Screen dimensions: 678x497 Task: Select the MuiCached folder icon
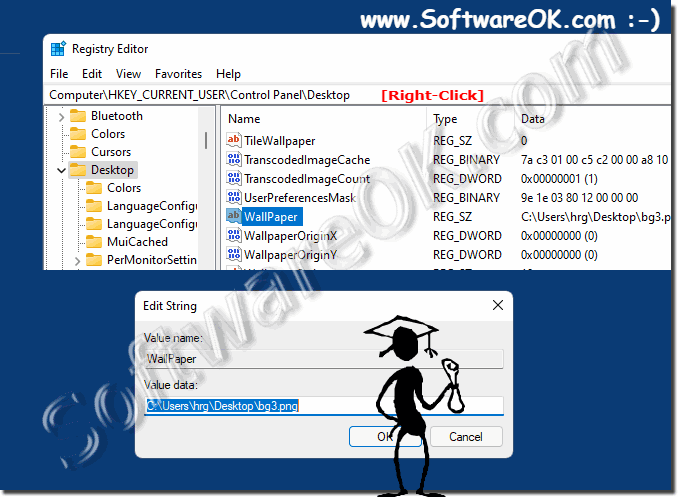point(94,242)
